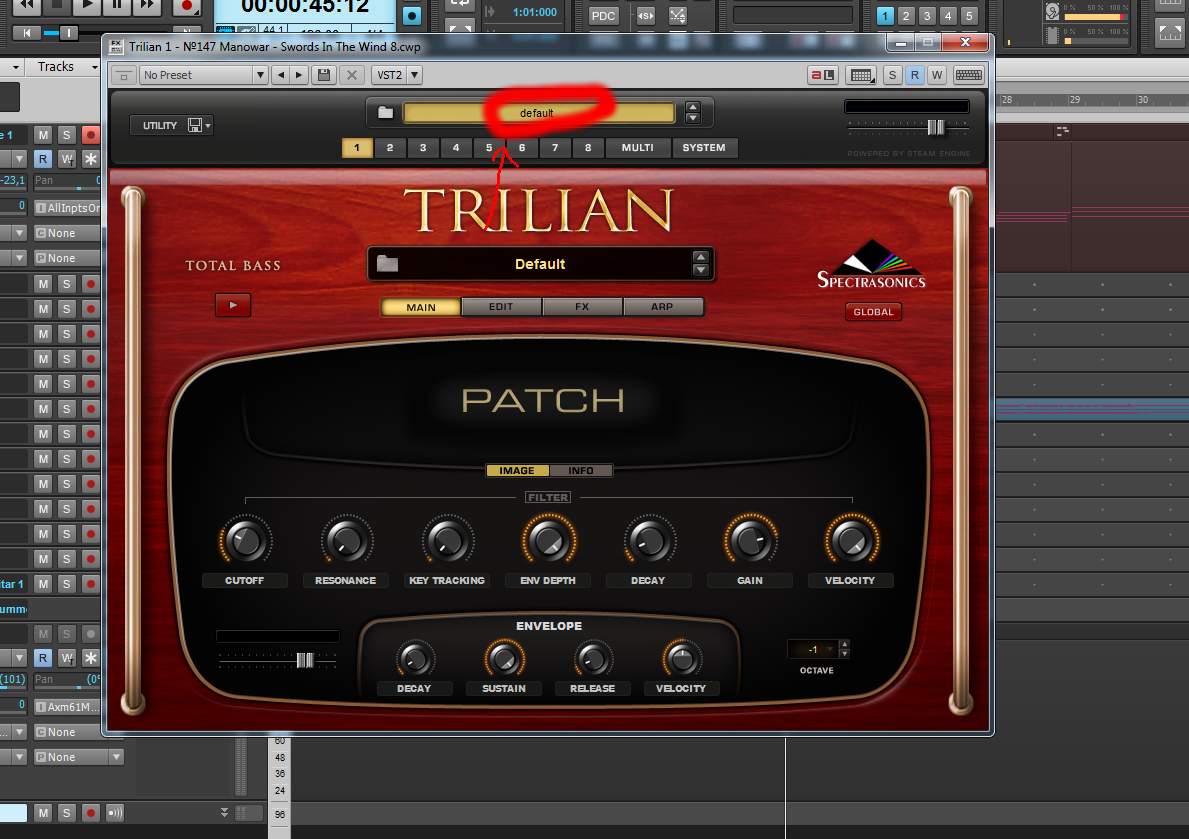The height and width of the screenshot is (839, 1189).
Task: Click the save preset floppy disk icon
Action: click(x=324, y=75)
